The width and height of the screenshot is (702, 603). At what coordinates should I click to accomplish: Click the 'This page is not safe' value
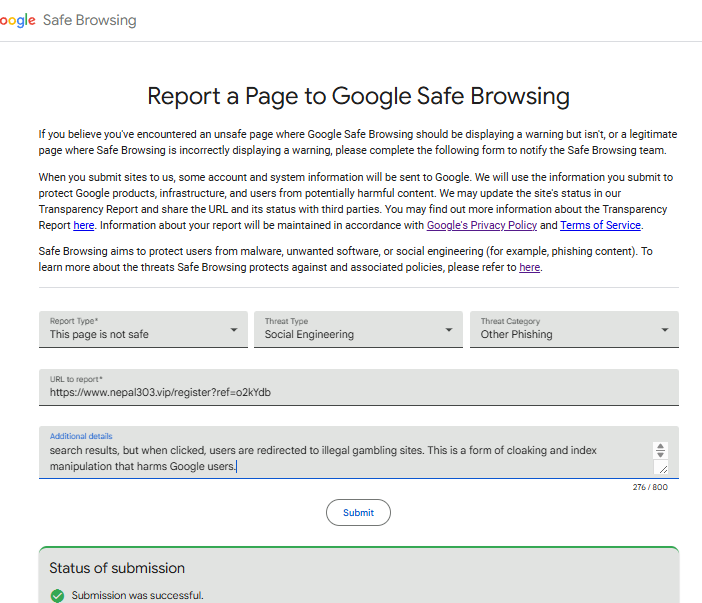pos(99,334)
